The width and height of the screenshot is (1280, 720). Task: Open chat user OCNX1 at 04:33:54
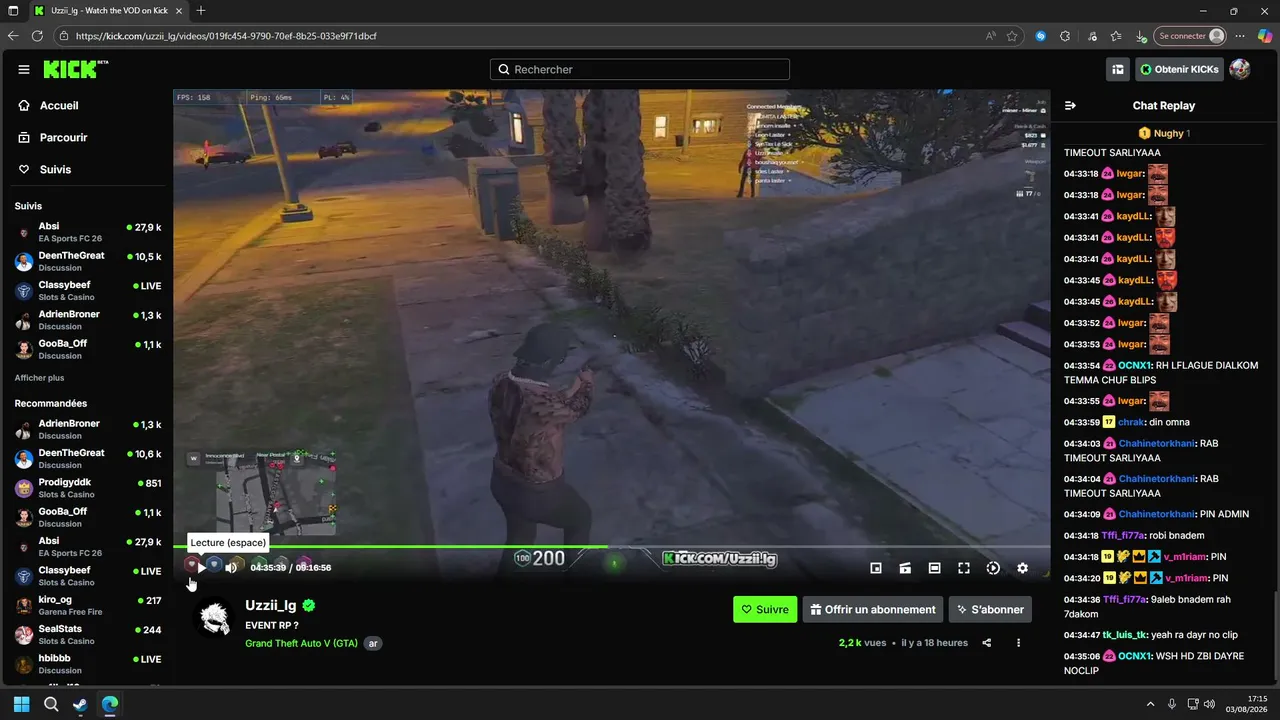click(x=1134, y=366)
